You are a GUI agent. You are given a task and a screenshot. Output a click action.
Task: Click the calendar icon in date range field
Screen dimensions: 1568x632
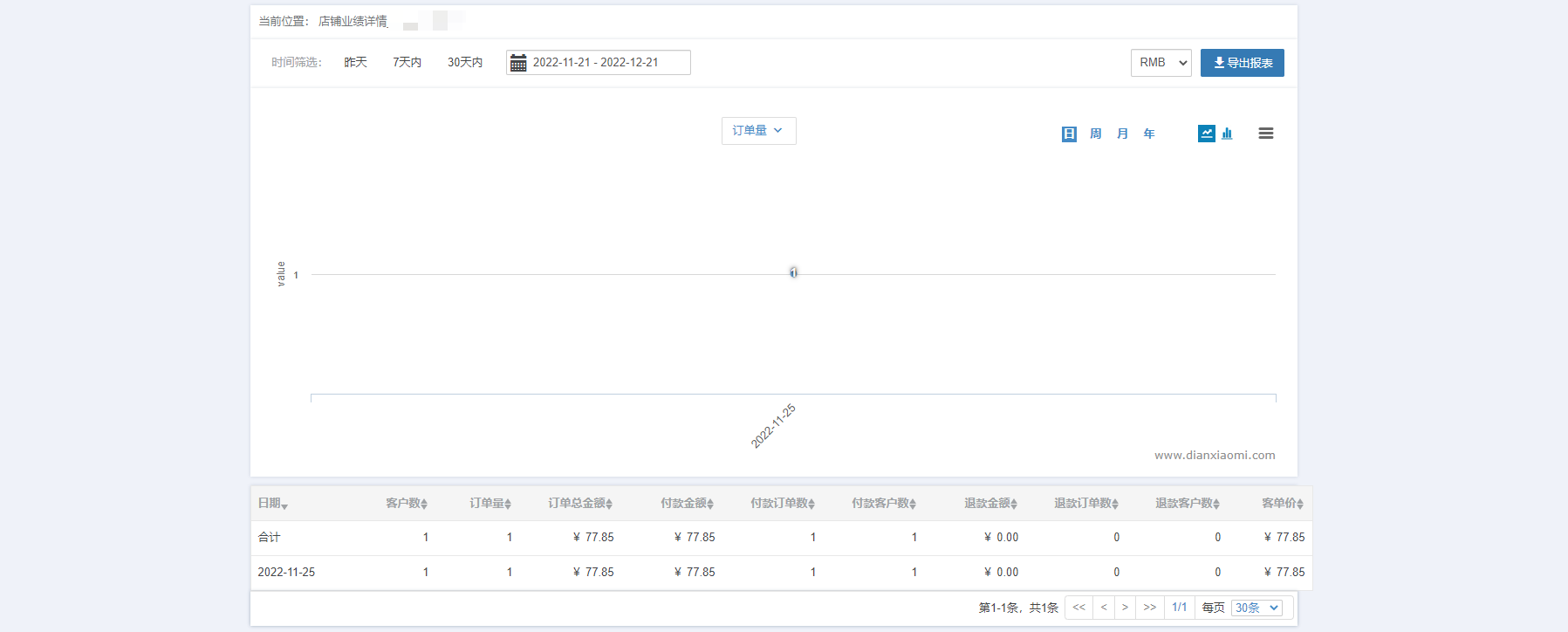(518, 63)
